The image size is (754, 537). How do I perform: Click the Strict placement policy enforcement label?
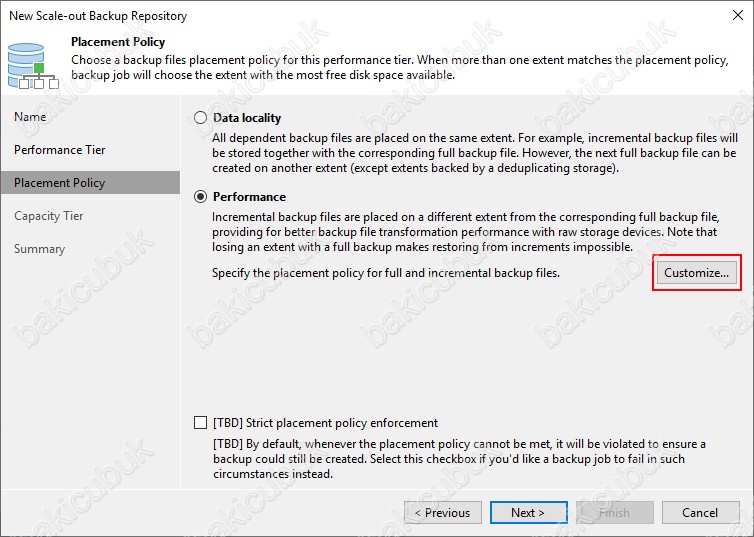click(326, 423)
